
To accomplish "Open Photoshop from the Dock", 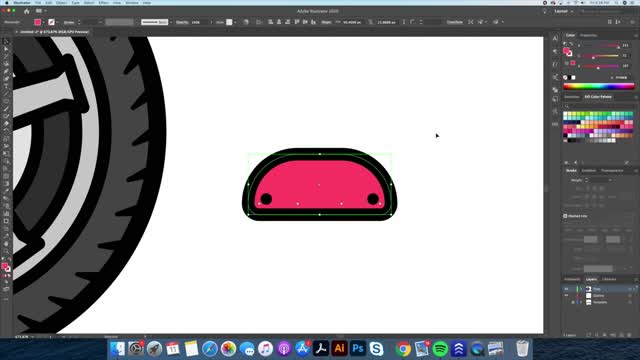I will point(358,349).
